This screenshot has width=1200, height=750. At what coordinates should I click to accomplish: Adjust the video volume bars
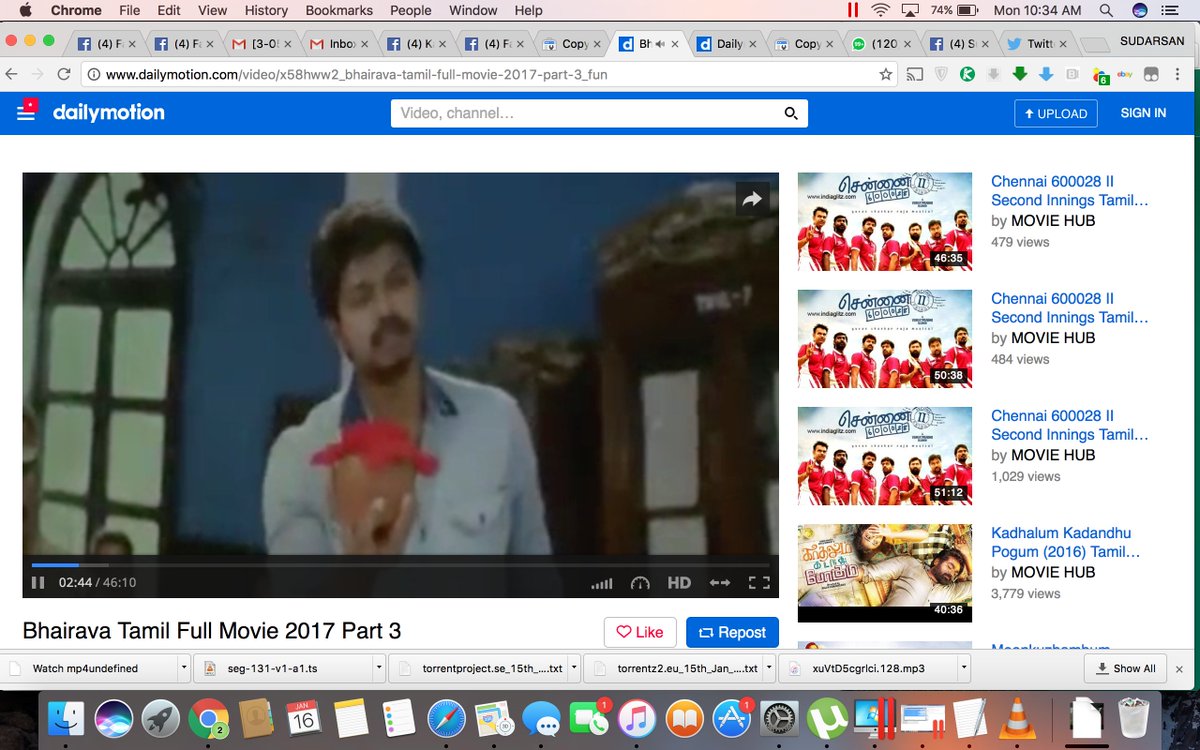[x=601, y=583]
